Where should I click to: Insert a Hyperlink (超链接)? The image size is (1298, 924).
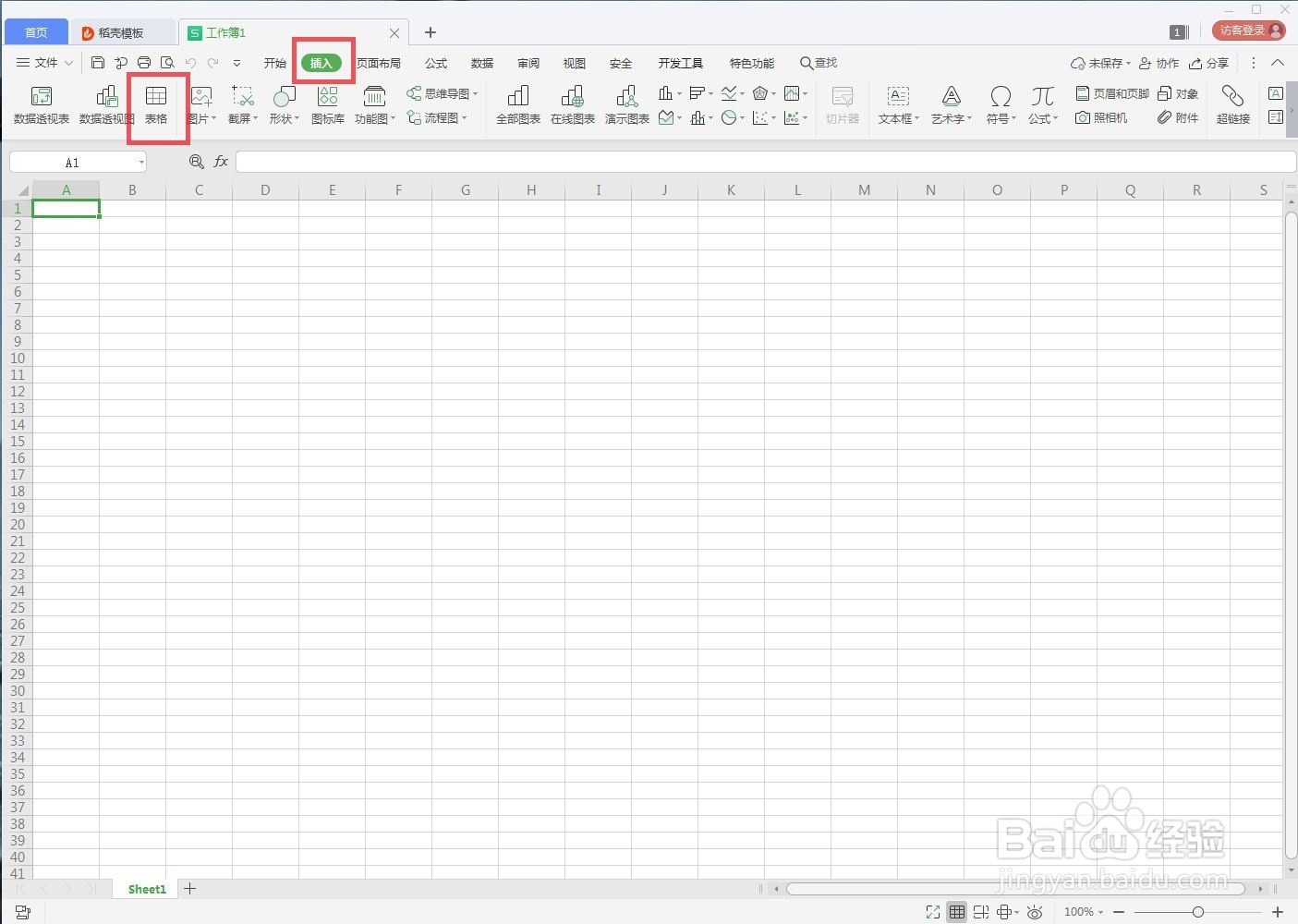click(x=1233, y=104)
